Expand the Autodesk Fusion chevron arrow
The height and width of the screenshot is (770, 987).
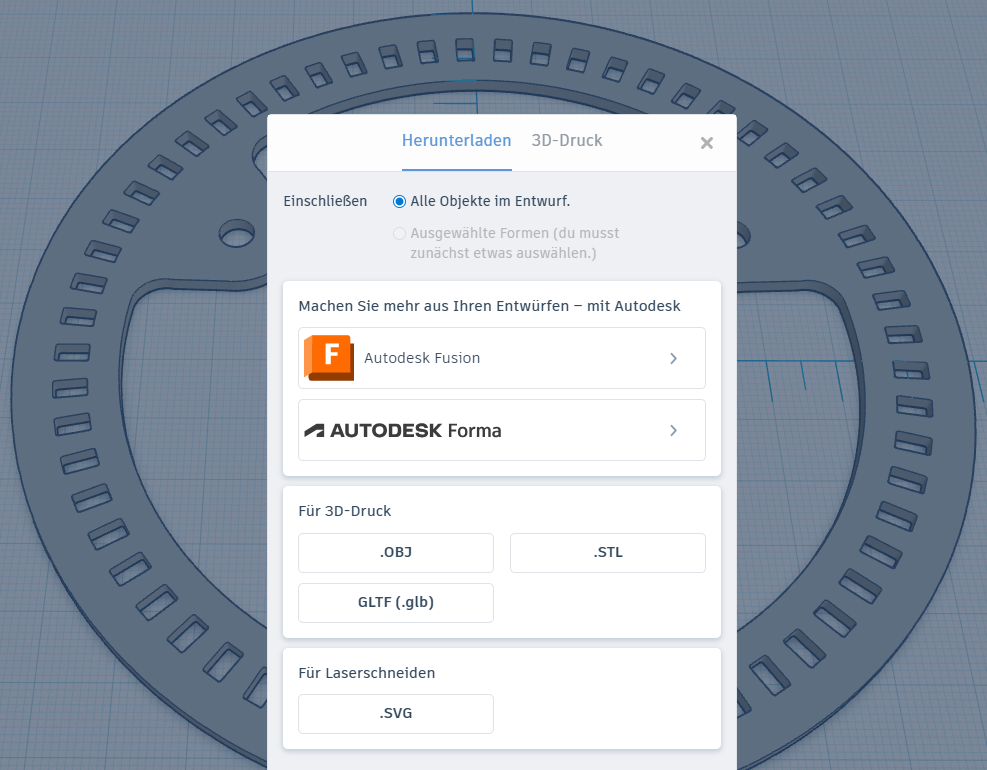coord(674,358)
